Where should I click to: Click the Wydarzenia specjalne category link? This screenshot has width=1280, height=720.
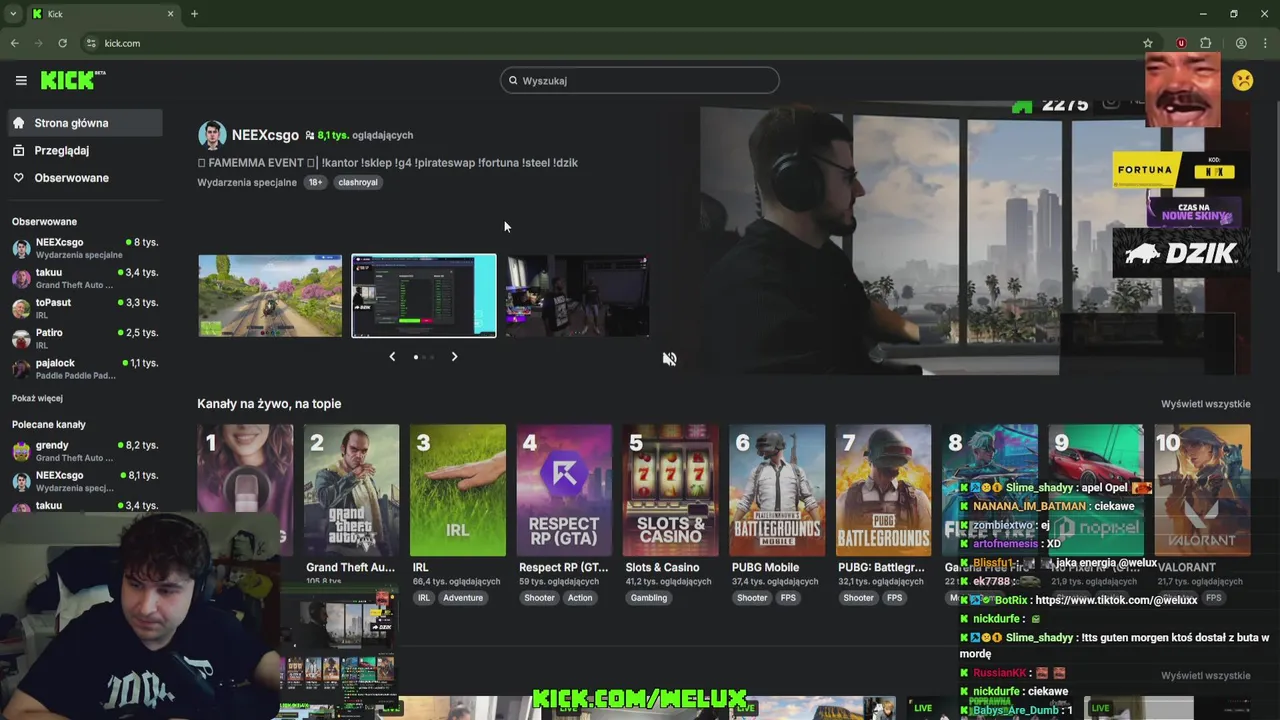click(247, 182)
